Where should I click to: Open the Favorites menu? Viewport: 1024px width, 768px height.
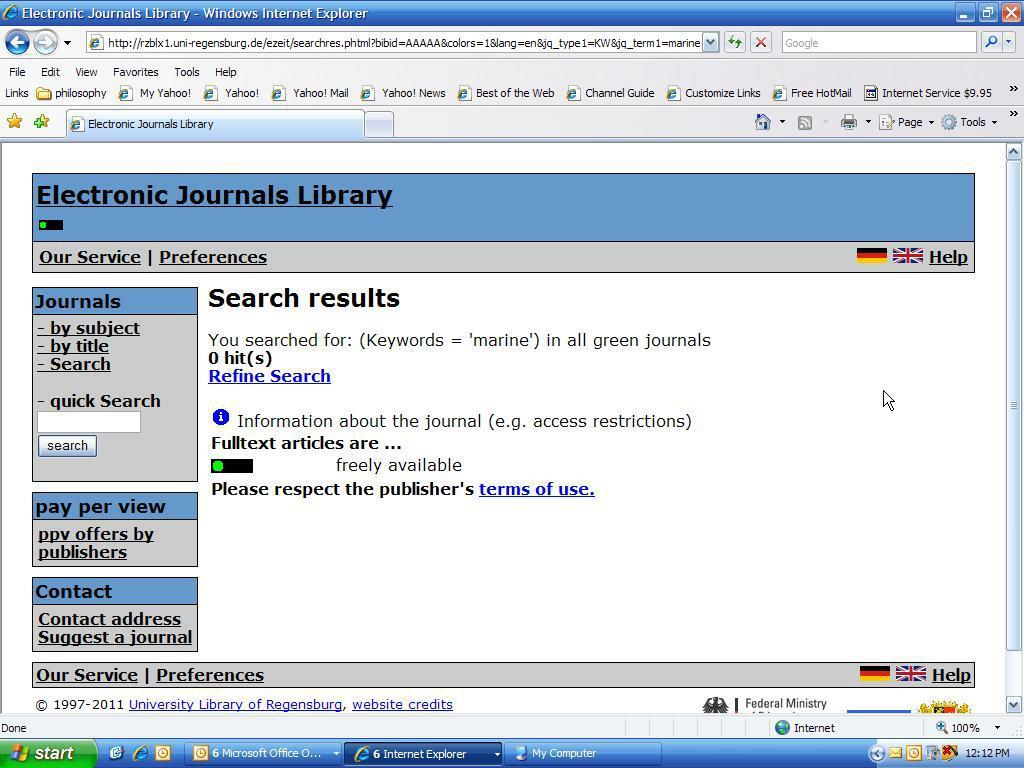tap(135, 72)
